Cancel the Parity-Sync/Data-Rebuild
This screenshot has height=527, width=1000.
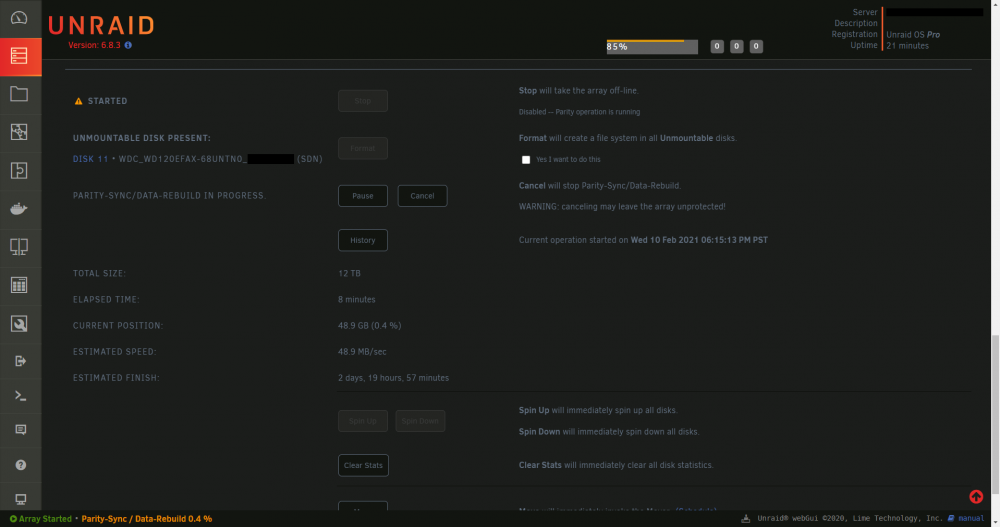(x=422, y=196)
